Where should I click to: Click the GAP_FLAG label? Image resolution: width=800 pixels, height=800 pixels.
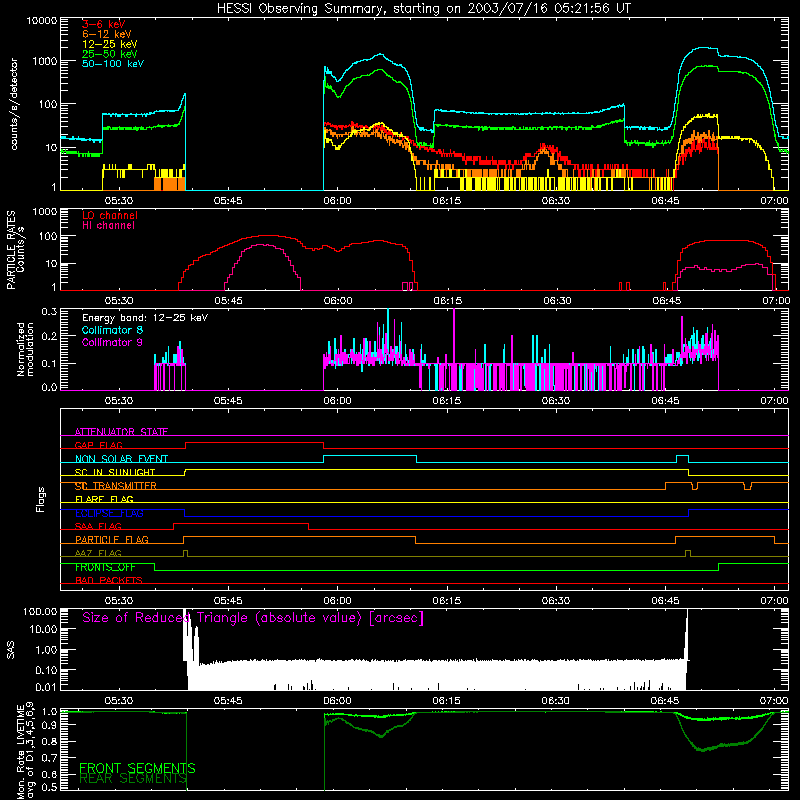tap(98, 445)
